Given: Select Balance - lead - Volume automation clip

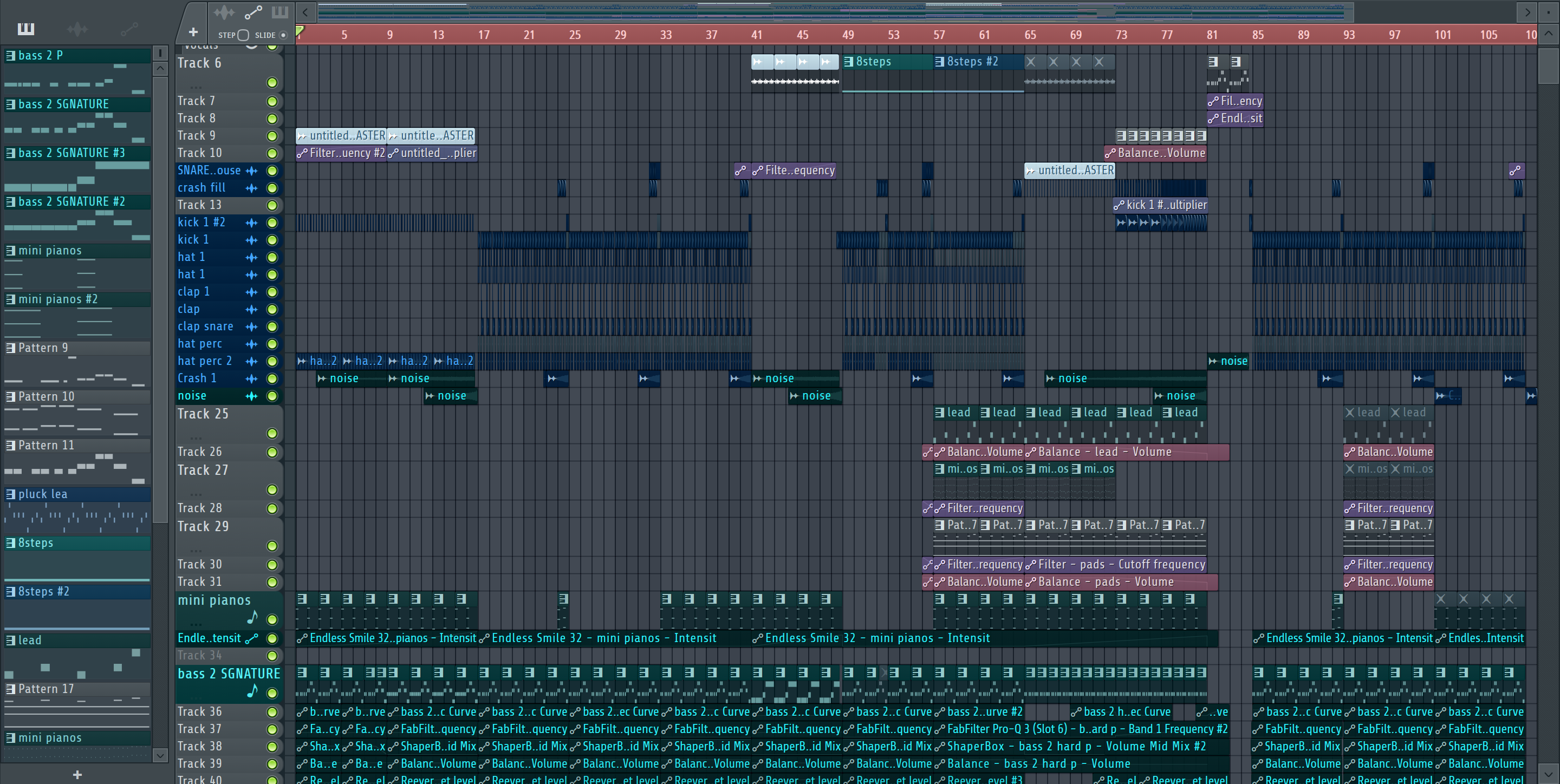Looking at the screenshot, I should 1127,452.
